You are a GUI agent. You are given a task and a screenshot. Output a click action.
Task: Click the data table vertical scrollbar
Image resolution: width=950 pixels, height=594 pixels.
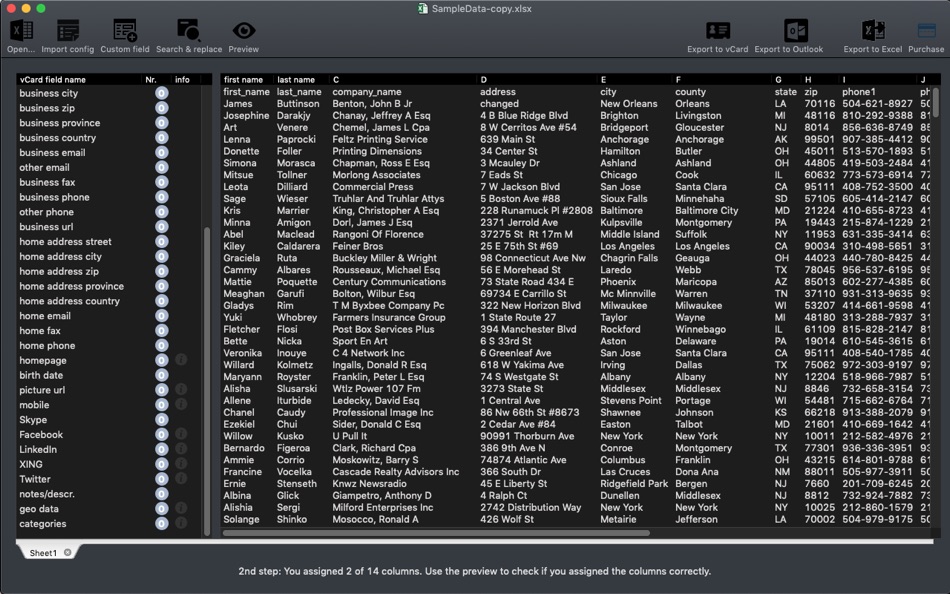coord(935,101)
